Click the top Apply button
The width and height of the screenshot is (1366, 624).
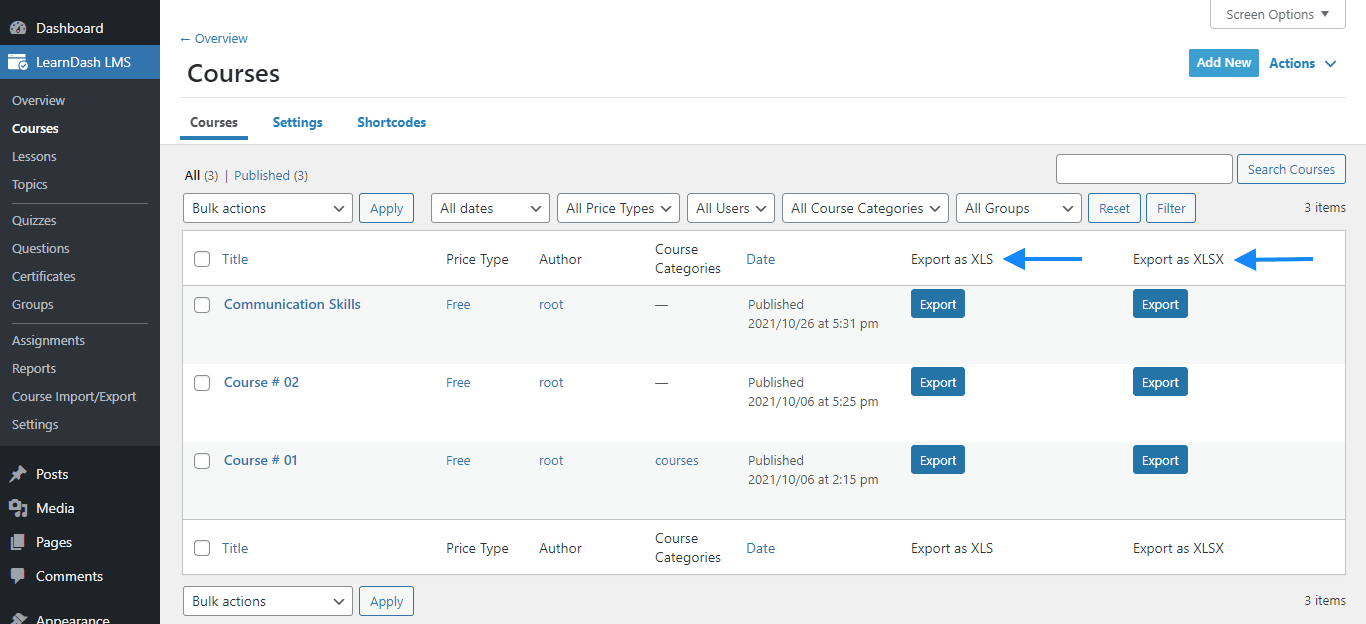click(386, 208)
